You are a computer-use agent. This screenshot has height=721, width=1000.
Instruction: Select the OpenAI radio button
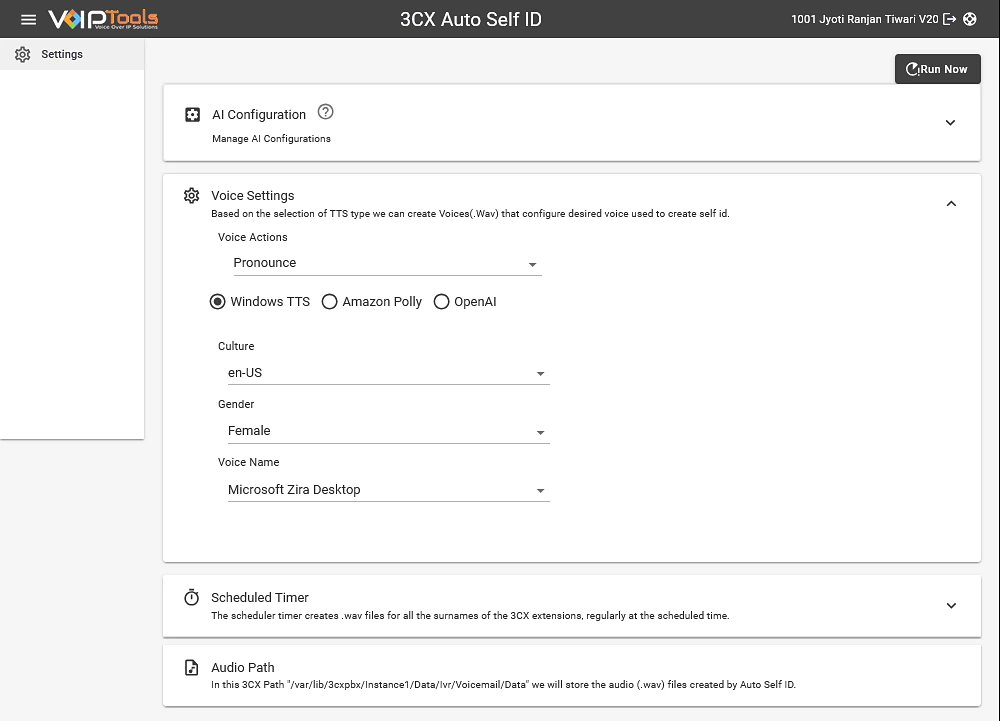(x=441, y=302)
